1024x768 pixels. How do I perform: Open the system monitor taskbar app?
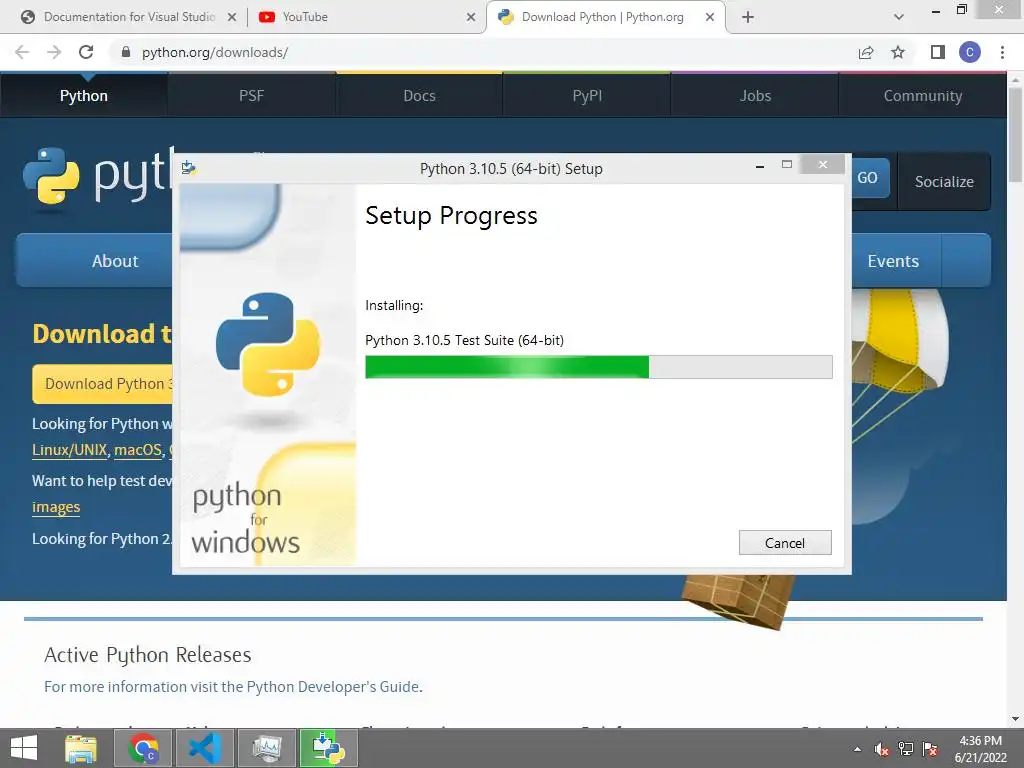(x=267, y=748)
